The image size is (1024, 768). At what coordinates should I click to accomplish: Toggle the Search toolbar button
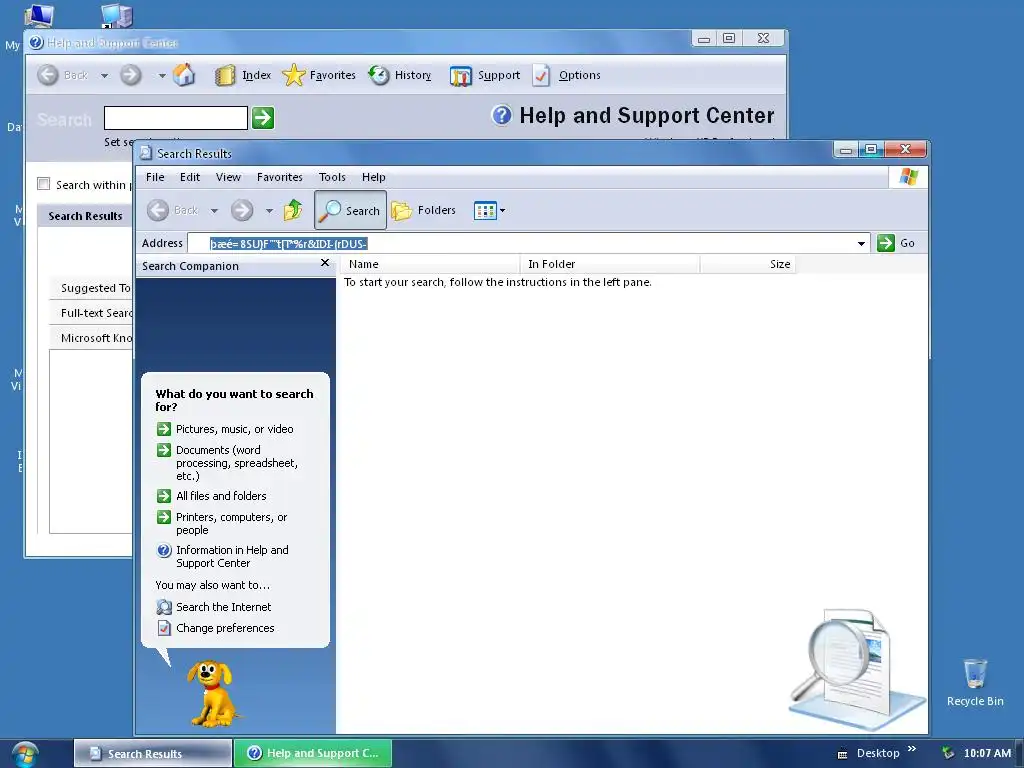point(351,210)
